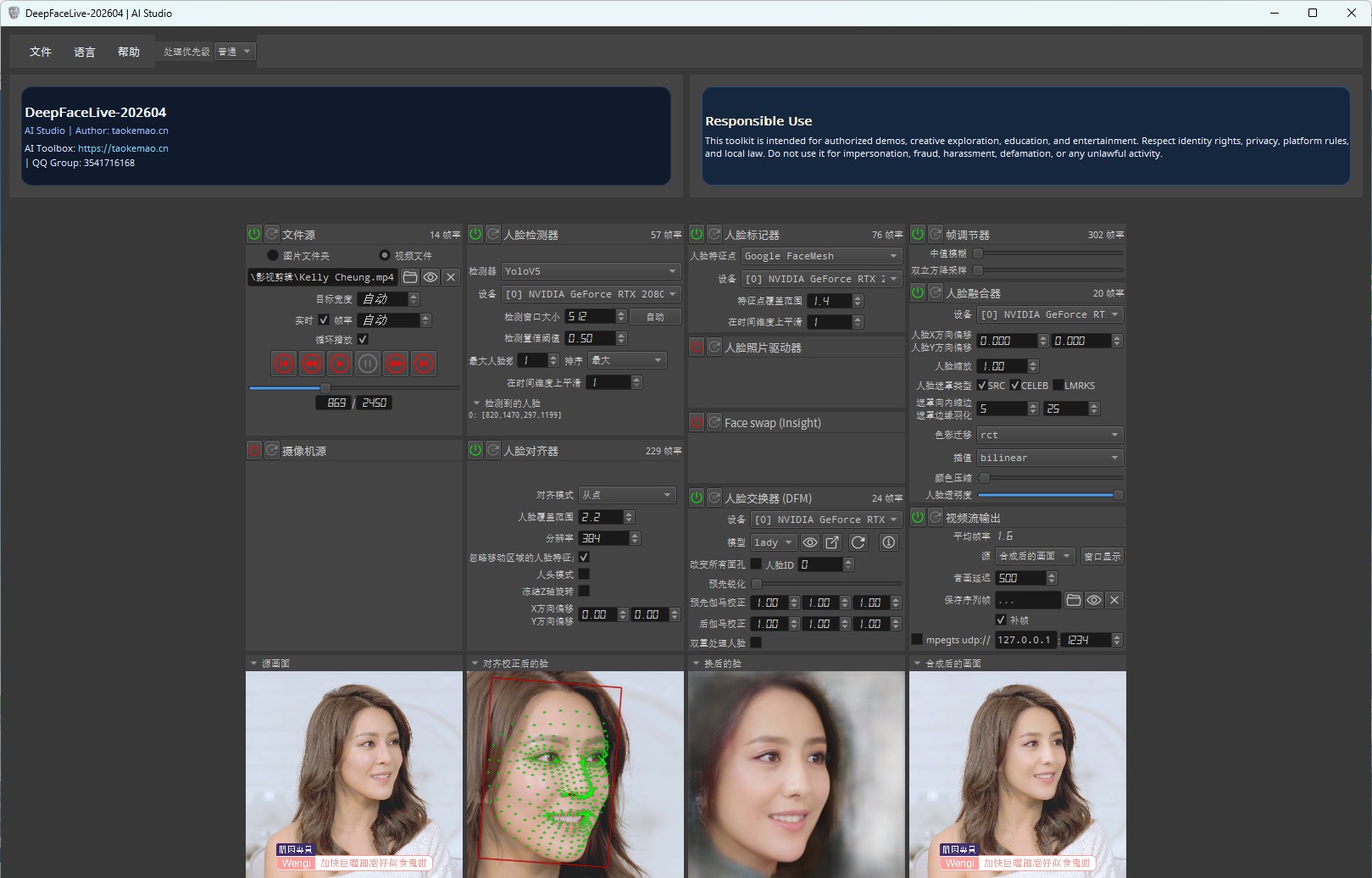Collapse the 源画面 preview panel

pos(253,663)
